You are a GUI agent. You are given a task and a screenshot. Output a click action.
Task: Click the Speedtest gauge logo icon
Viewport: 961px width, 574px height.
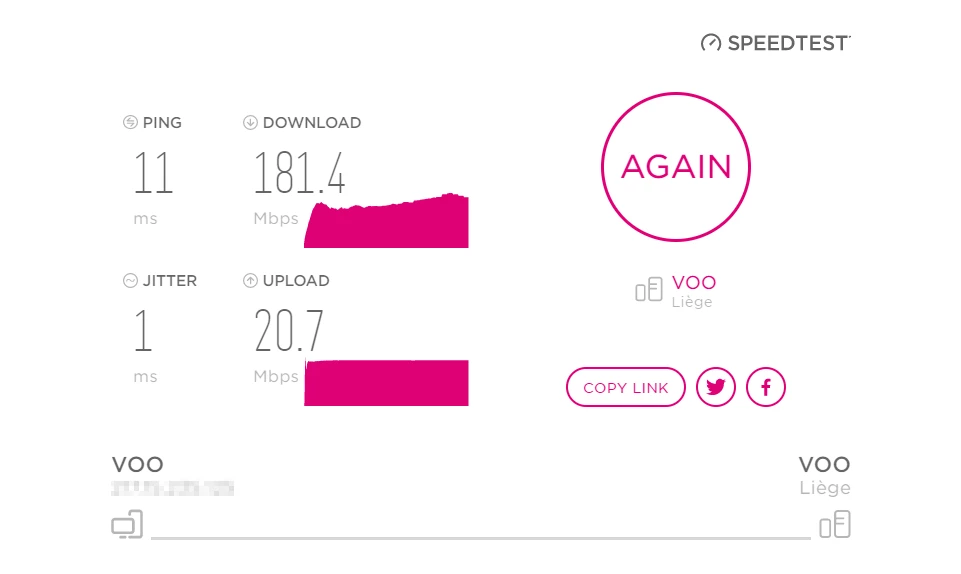(711, 43)
